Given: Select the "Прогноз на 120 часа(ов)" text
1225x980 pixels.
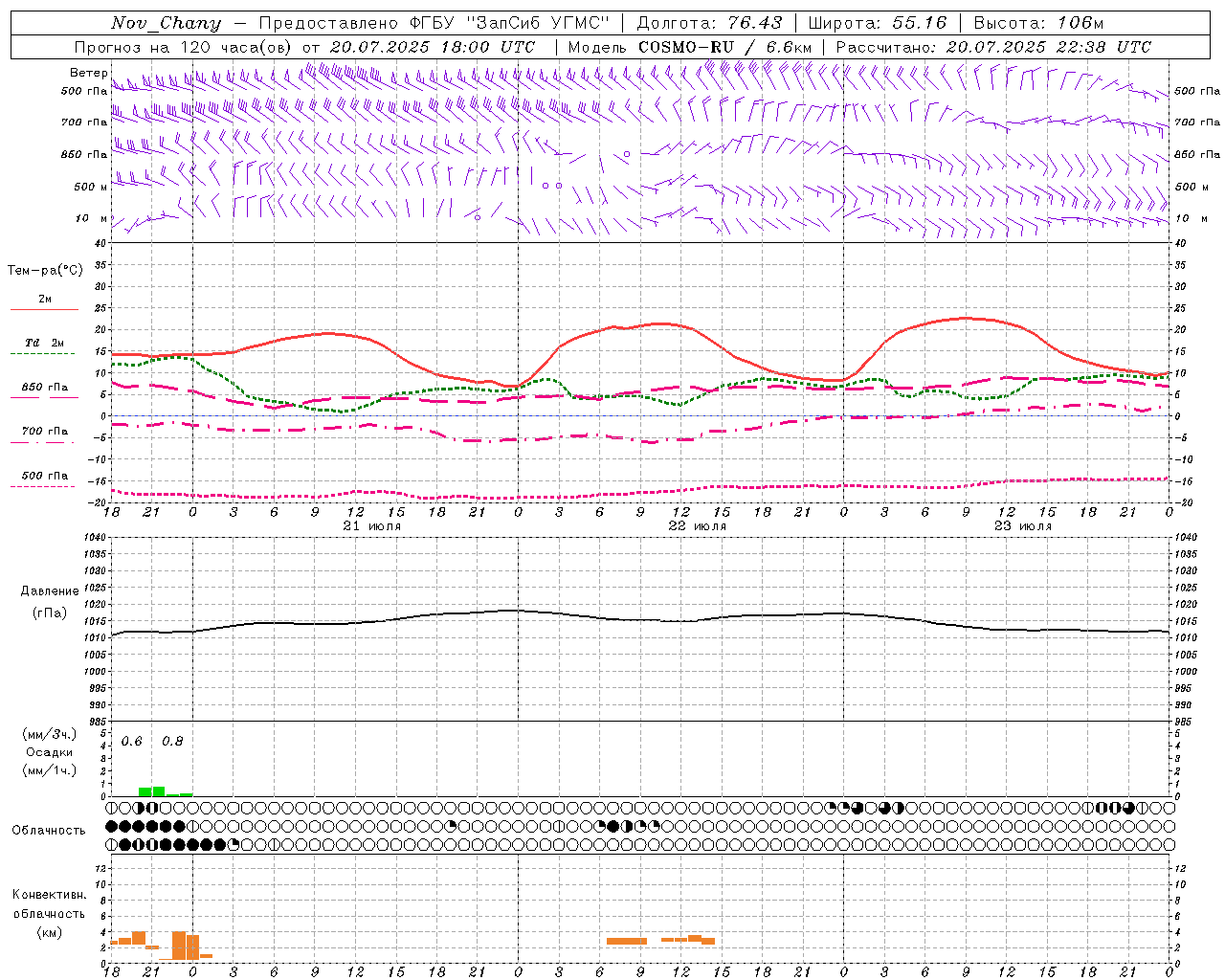Looking at the screenshot, I should point(184,47).
